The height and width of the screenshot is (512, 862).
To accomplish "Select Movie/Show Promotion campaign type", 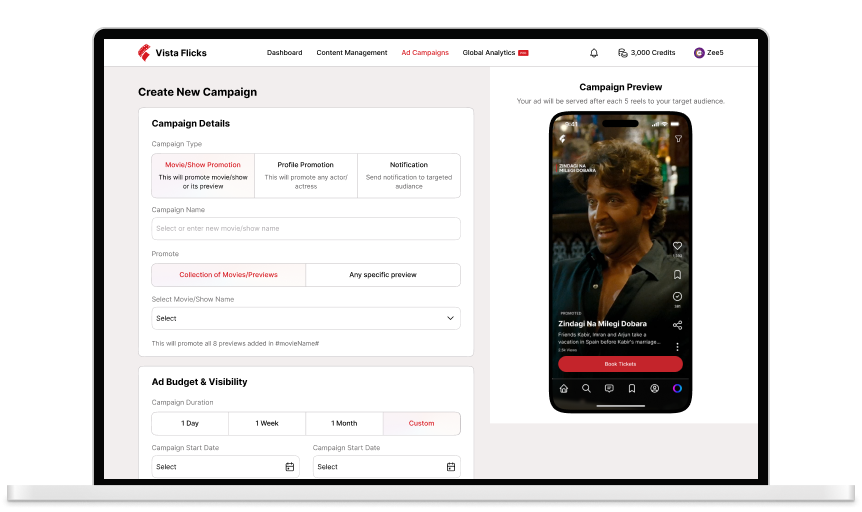I will [203, 175].
